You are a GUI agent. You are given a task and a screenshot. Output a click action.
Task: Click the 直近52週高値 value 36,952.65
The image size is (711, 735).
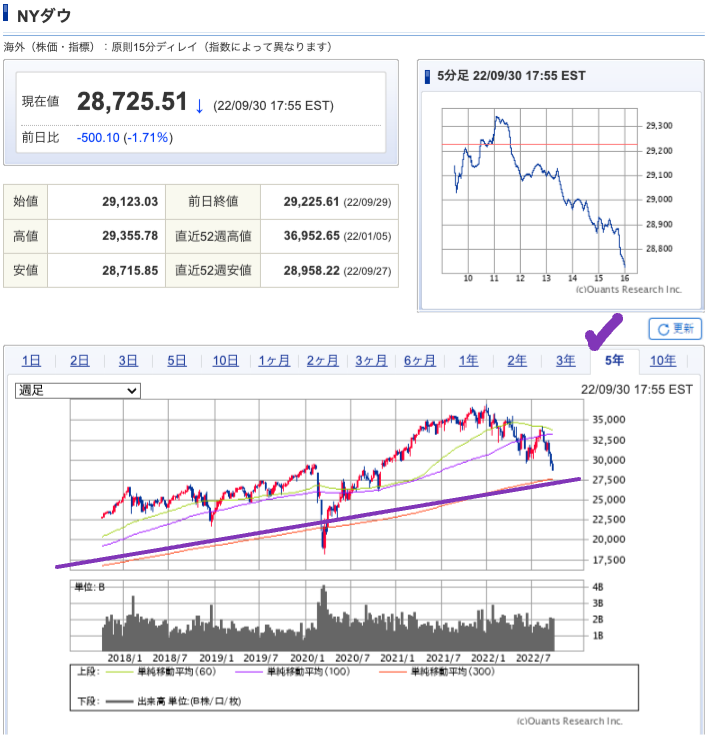[x=311, y=236]
